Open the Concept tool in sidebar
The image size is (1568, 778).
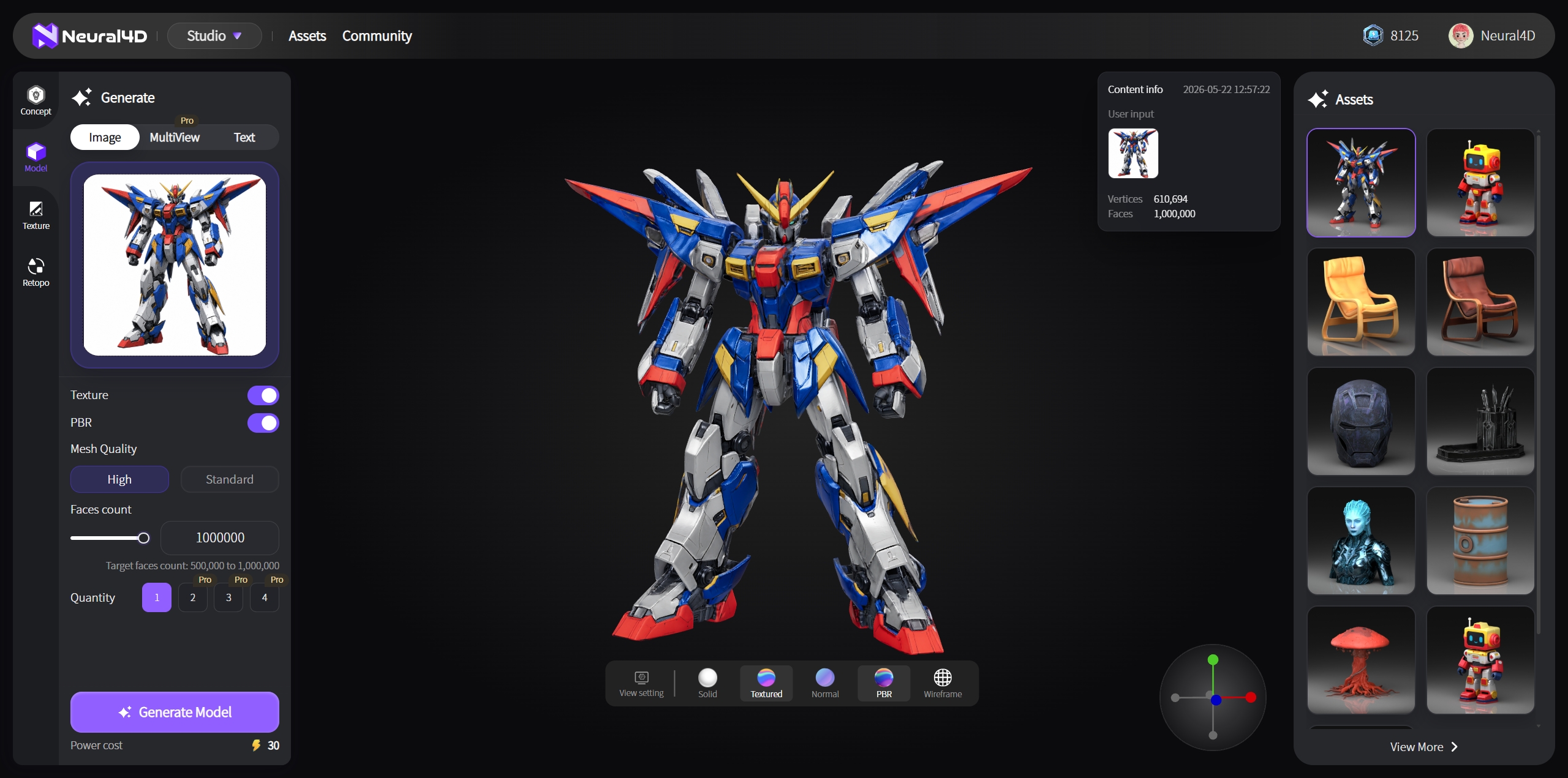(36, 101)
